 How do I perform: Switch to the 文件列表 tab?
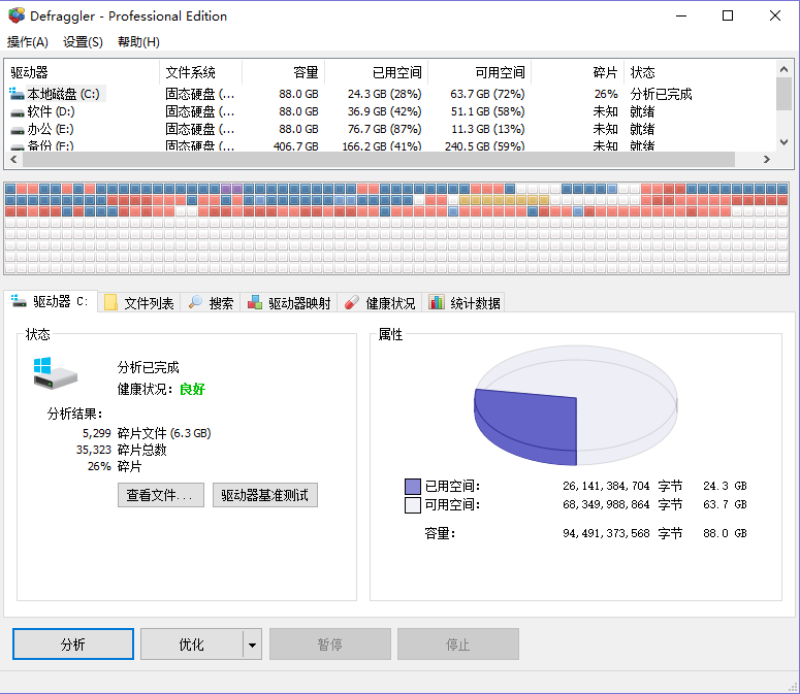pos(139,303)
